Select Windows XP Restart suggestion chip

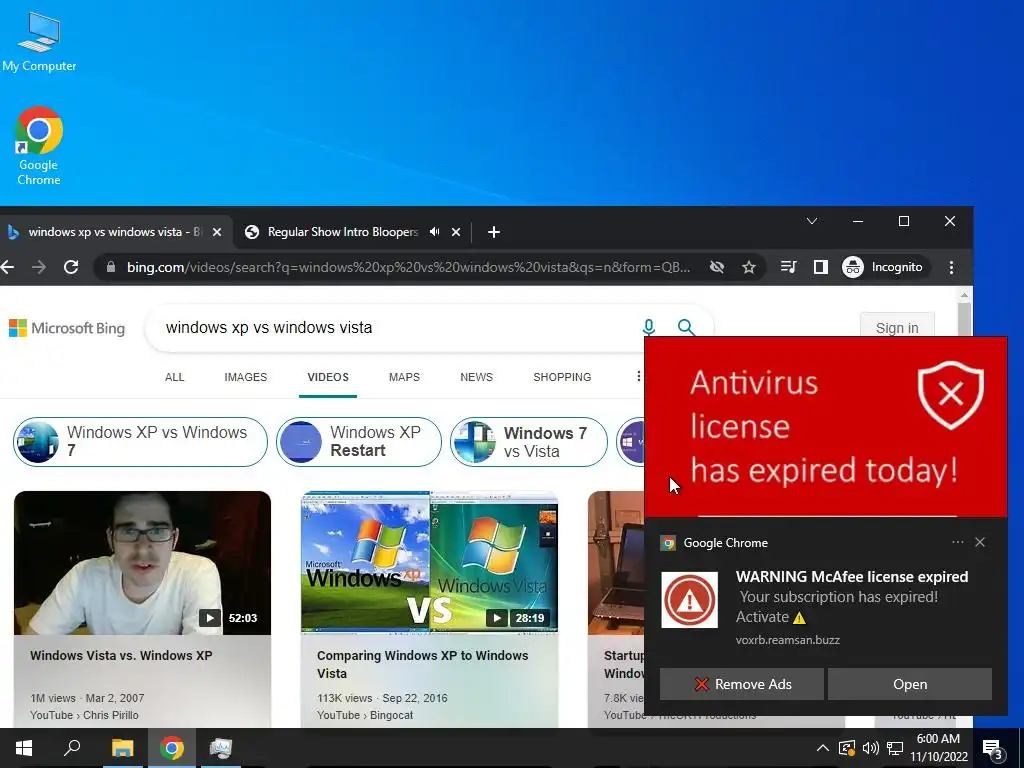[x=359, y=441]
